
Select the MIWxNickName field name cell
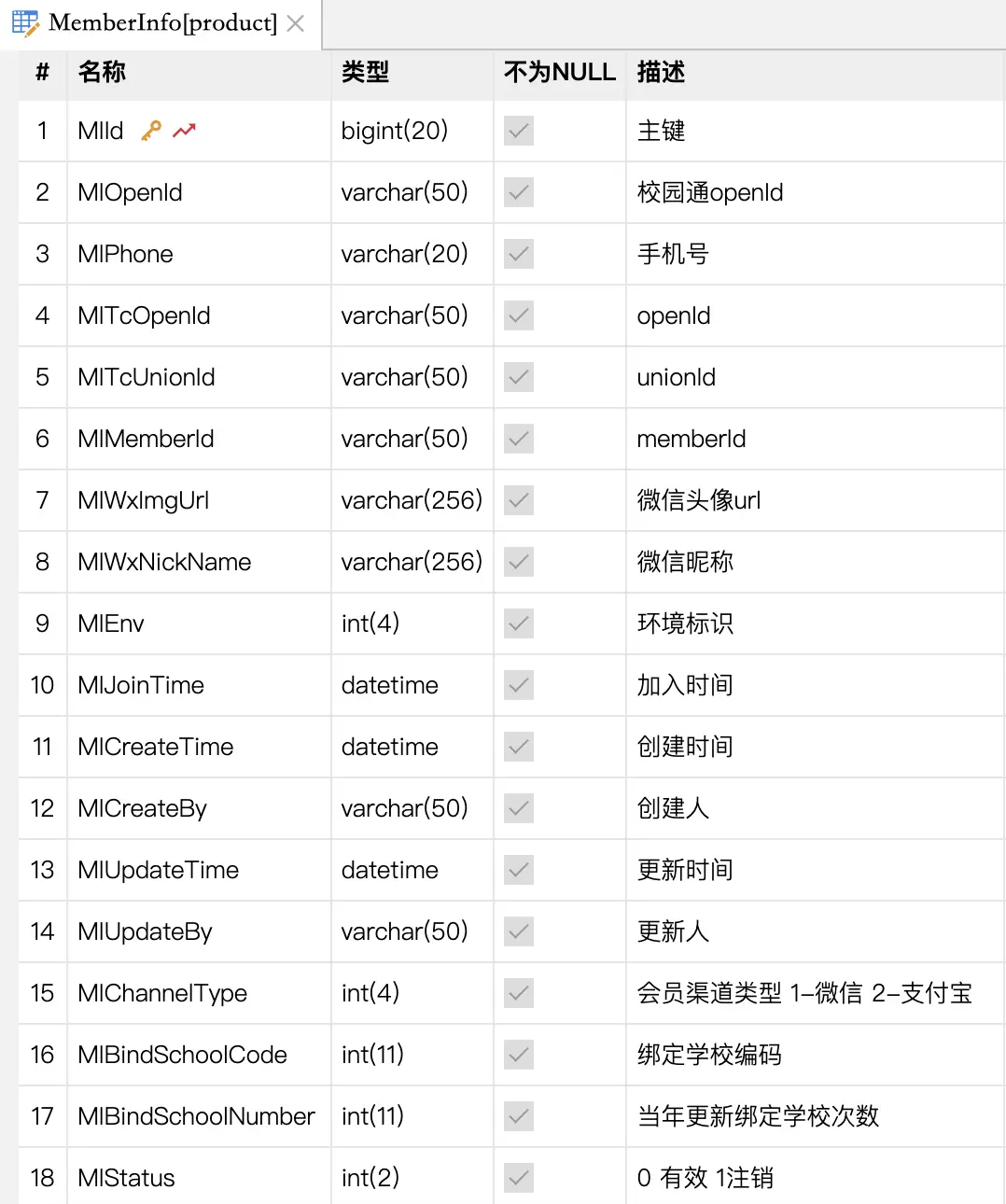click(165, 562)
